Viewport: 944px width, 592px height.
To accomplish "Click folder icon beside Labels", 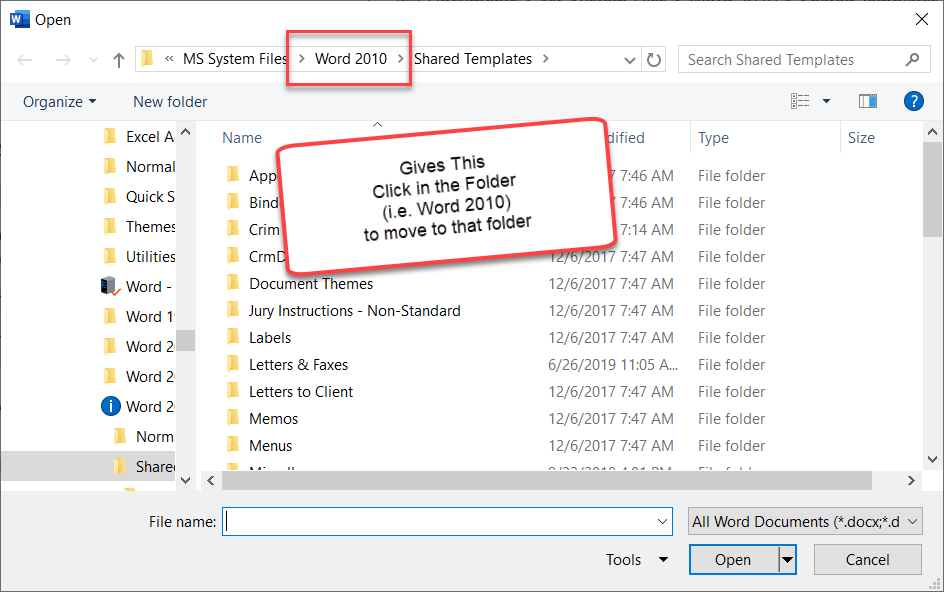I will [x=233, y=337].
